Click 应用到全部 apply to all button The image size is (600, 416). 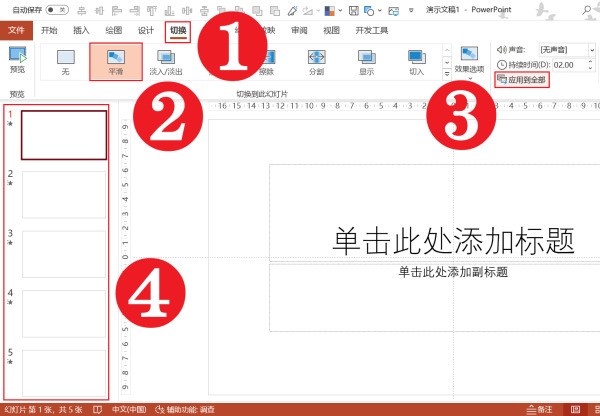pos(521,78)
